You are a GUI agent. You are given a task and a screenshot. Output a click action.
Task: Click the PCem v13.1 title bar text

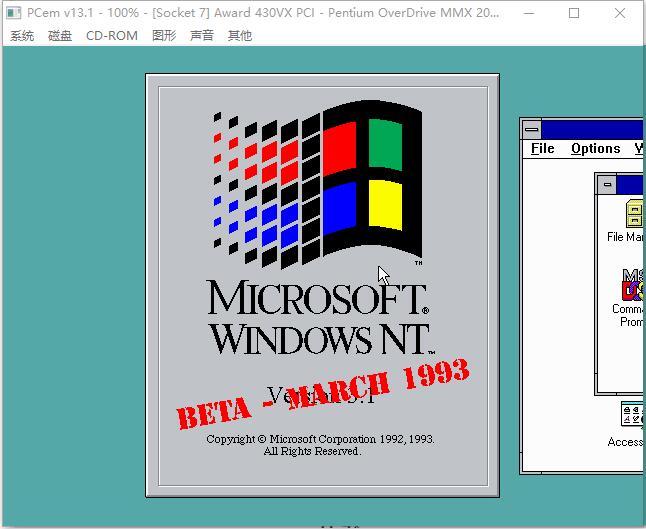(x=263, y=13)
